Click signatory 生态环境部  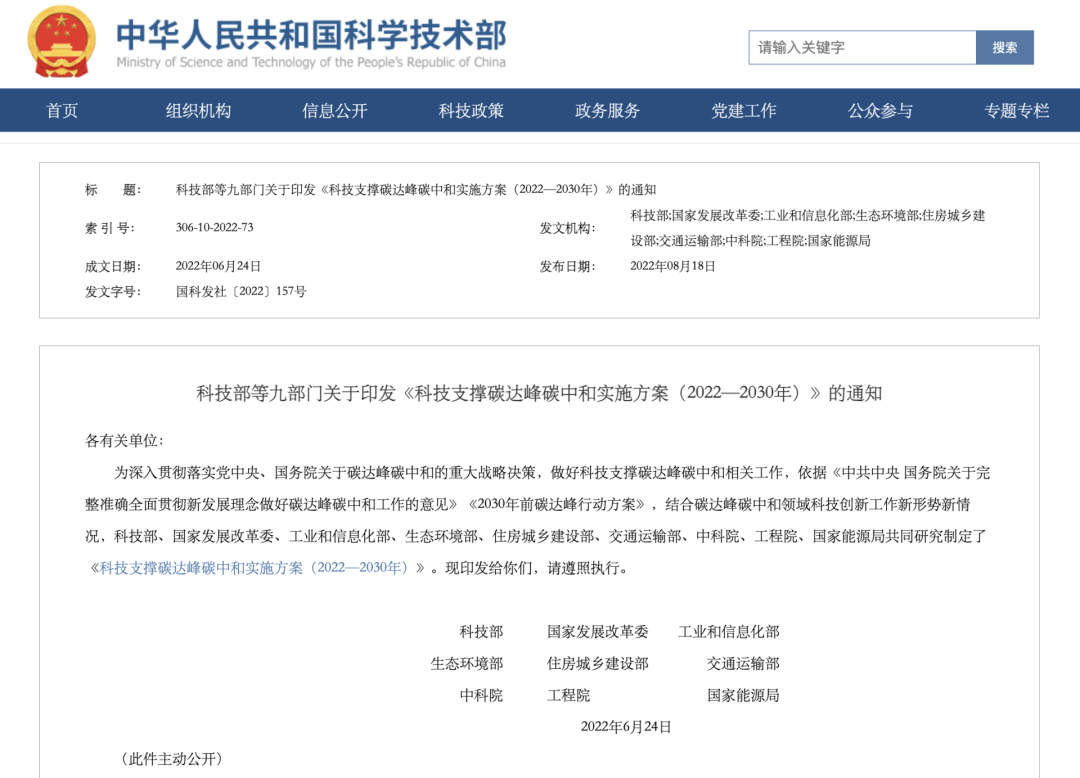tap(467, 664)
